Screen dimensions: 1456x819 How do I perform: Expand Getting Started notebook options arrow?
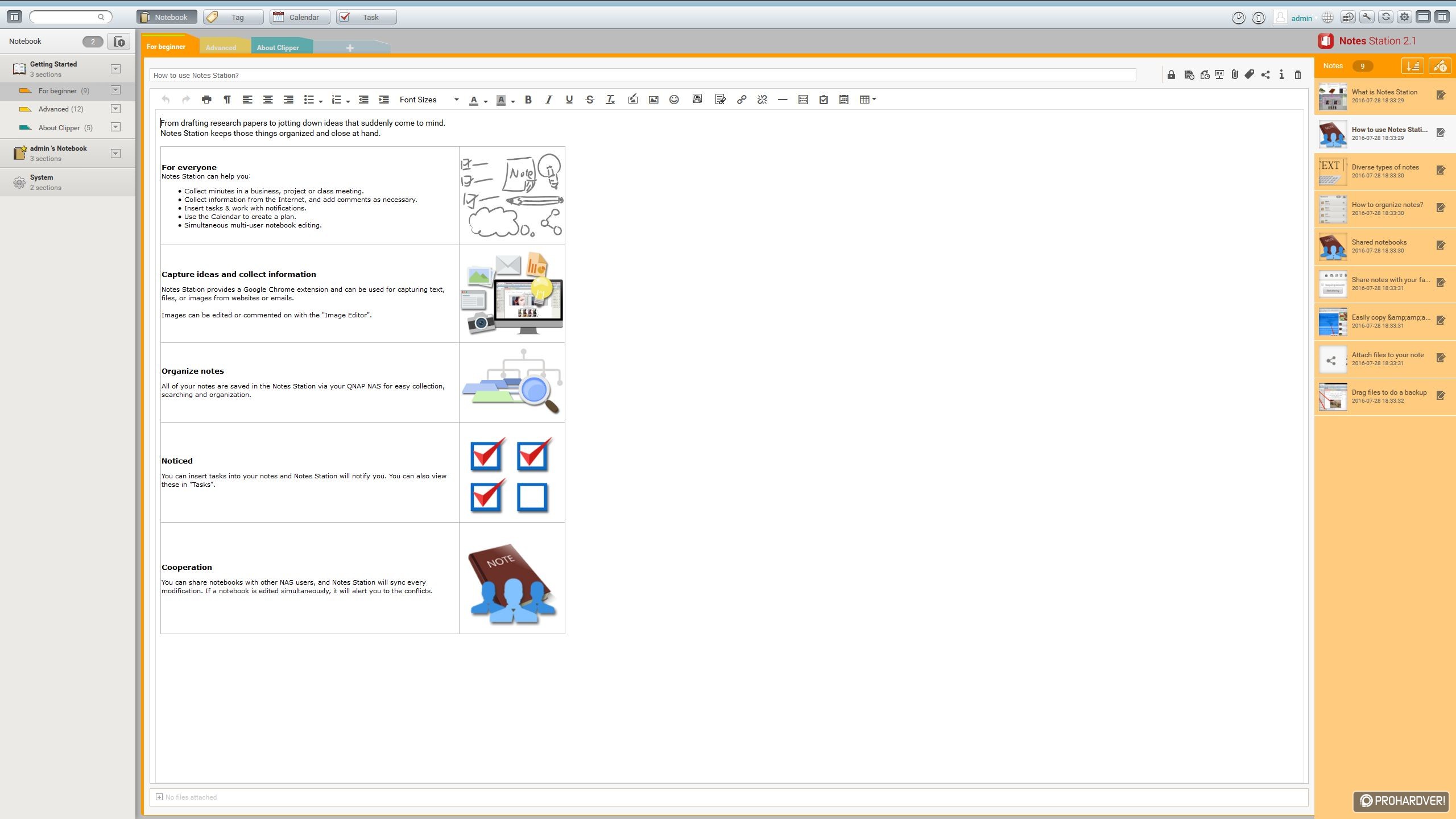pos(115,69)
